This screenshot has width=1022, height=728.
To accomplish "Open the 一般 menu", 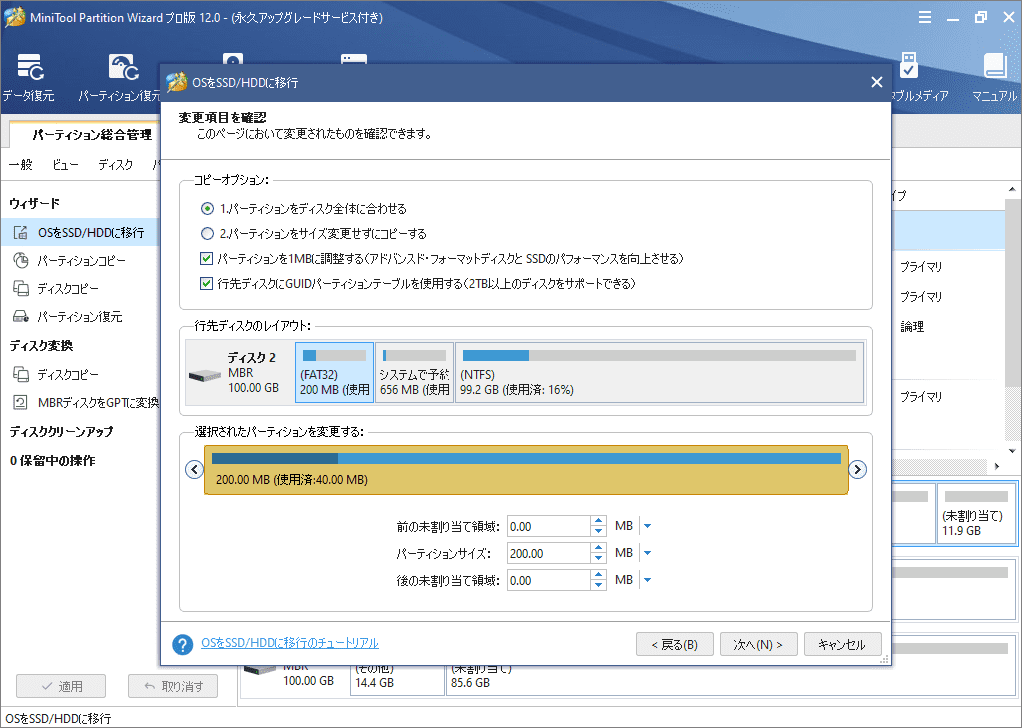I will point(21,165).
